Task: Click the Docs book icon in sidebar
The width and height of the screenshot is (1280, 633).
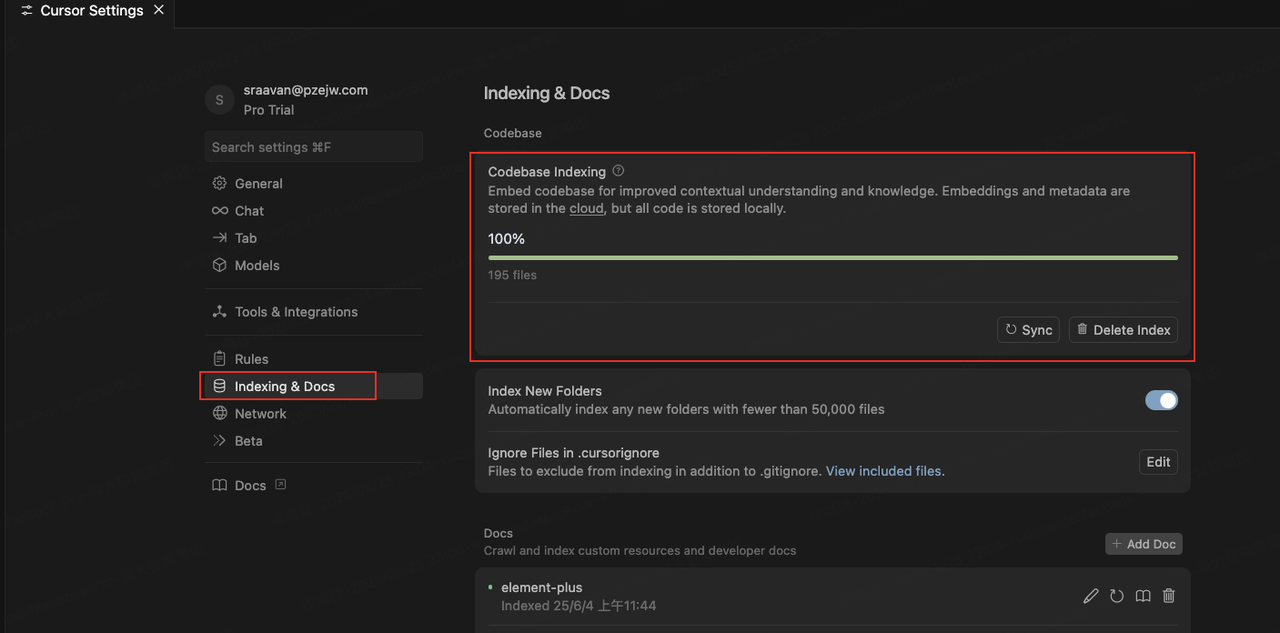Action: (219, 485)
